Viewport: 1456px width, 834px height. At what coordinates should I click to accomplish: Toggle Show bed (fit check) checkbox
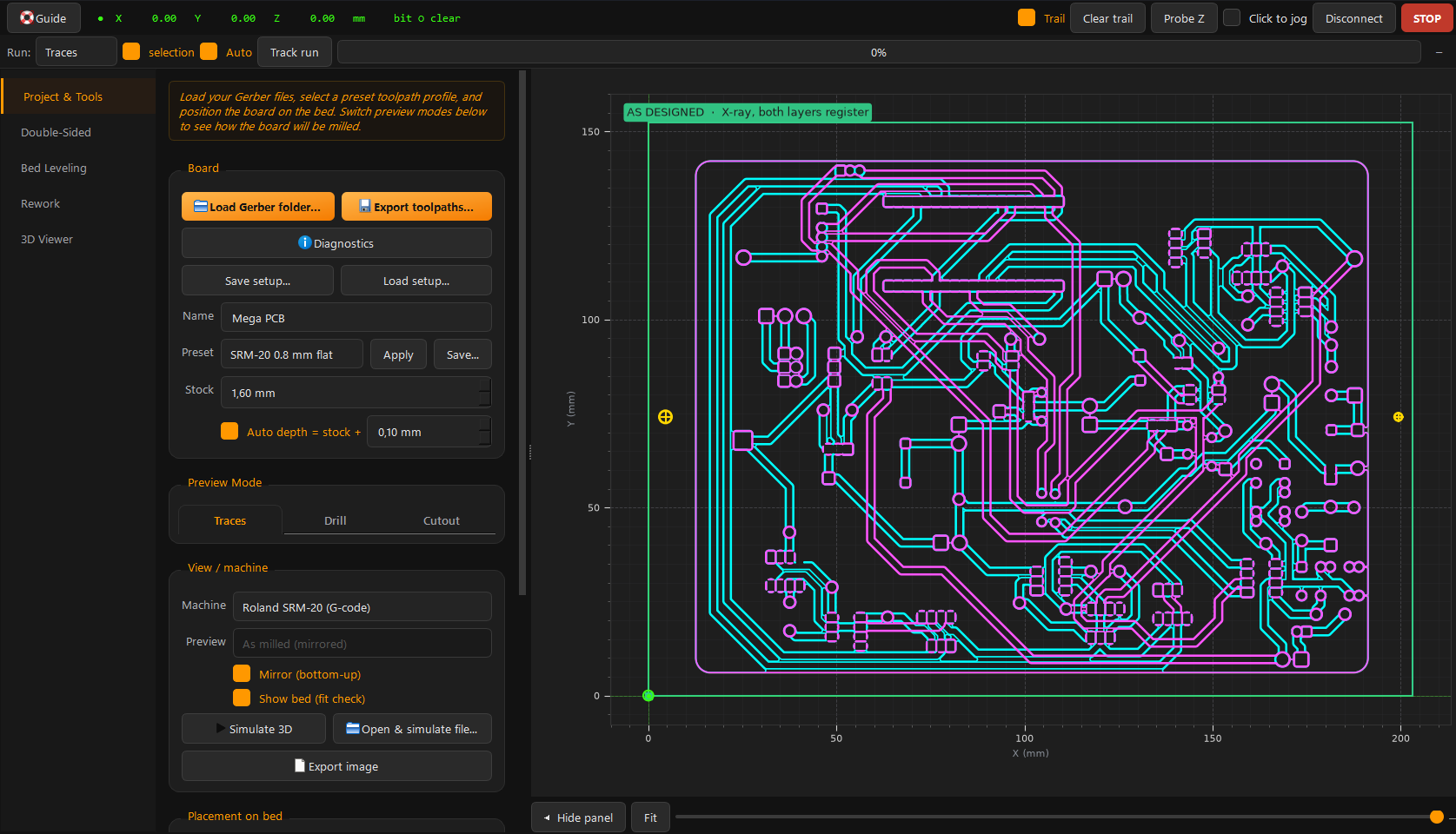pos(242,698)
